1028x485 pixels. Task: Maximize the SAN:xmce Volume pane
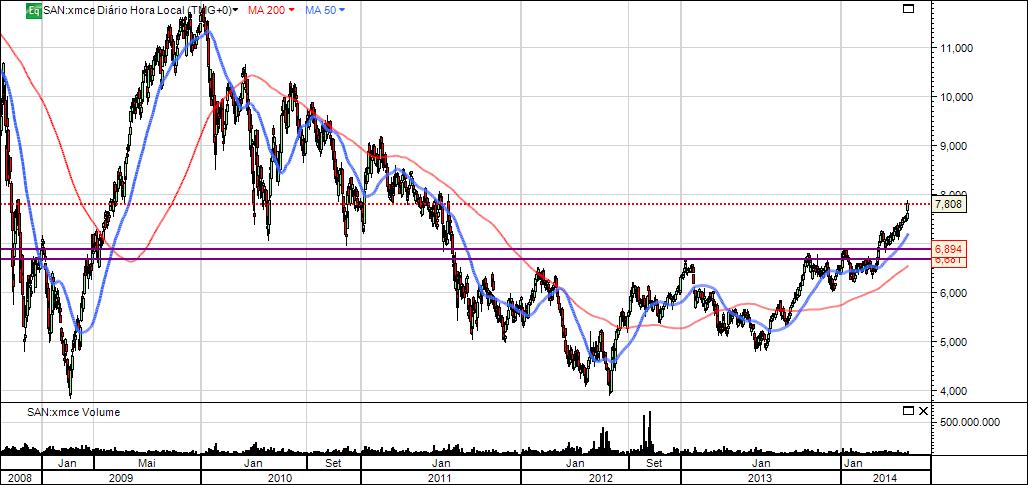(x=908, y=411)
